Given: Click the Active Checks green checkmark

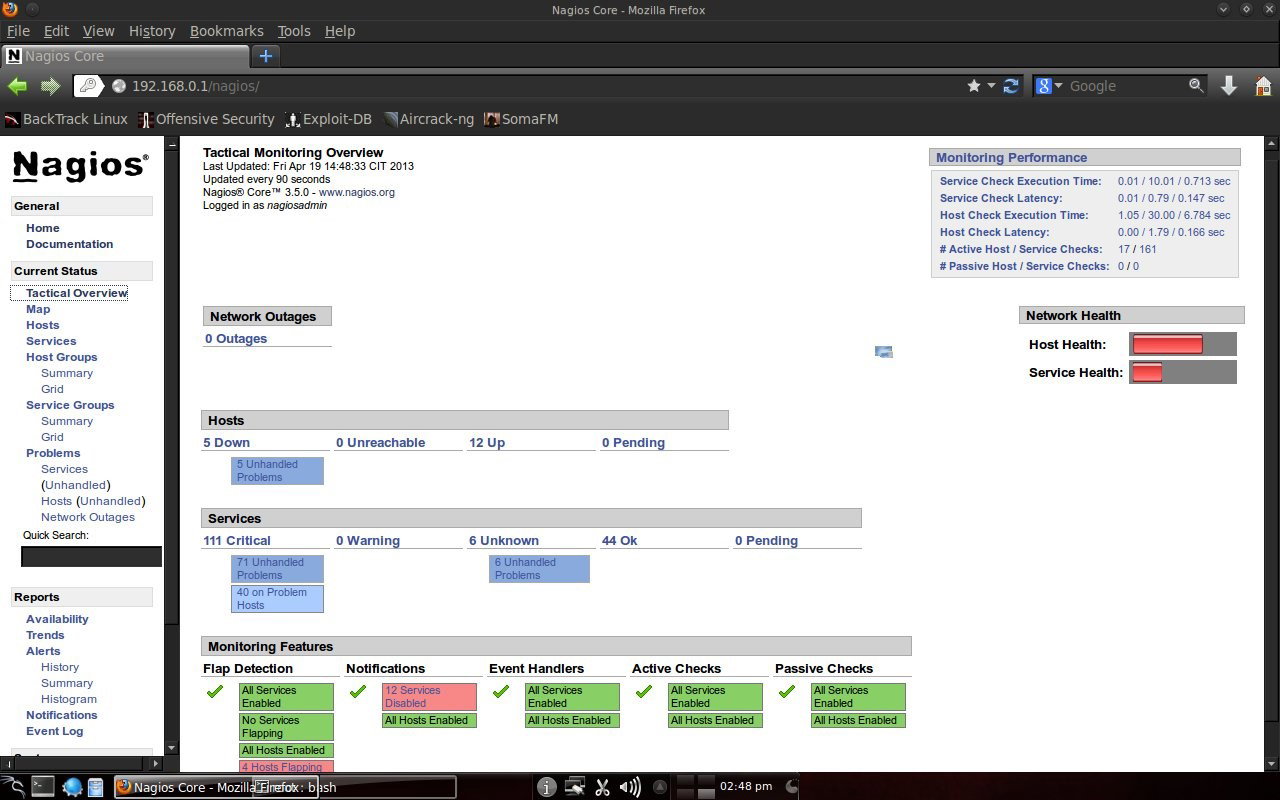Looking at the screenshot, I should (x=643, y=691).
